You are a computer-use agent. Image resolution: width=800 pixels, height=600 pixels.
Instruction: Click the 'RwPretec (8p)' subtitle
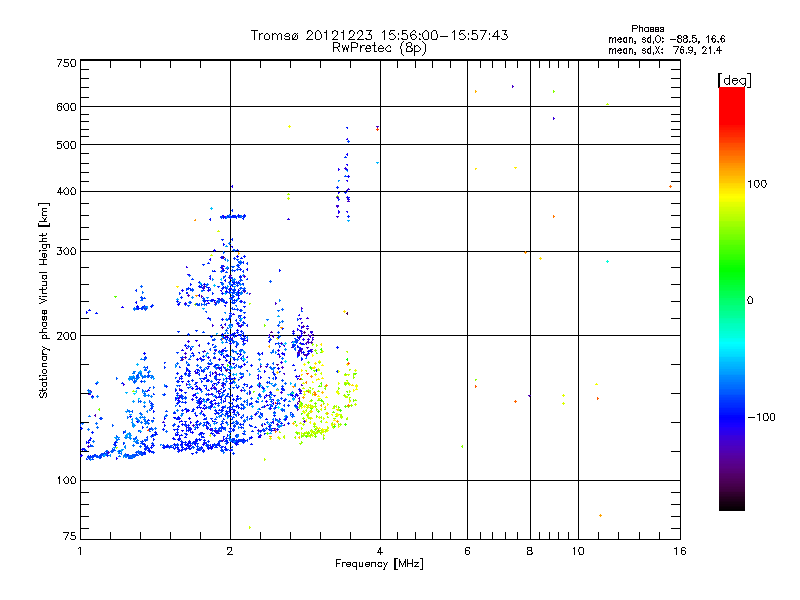coord(379,48)
